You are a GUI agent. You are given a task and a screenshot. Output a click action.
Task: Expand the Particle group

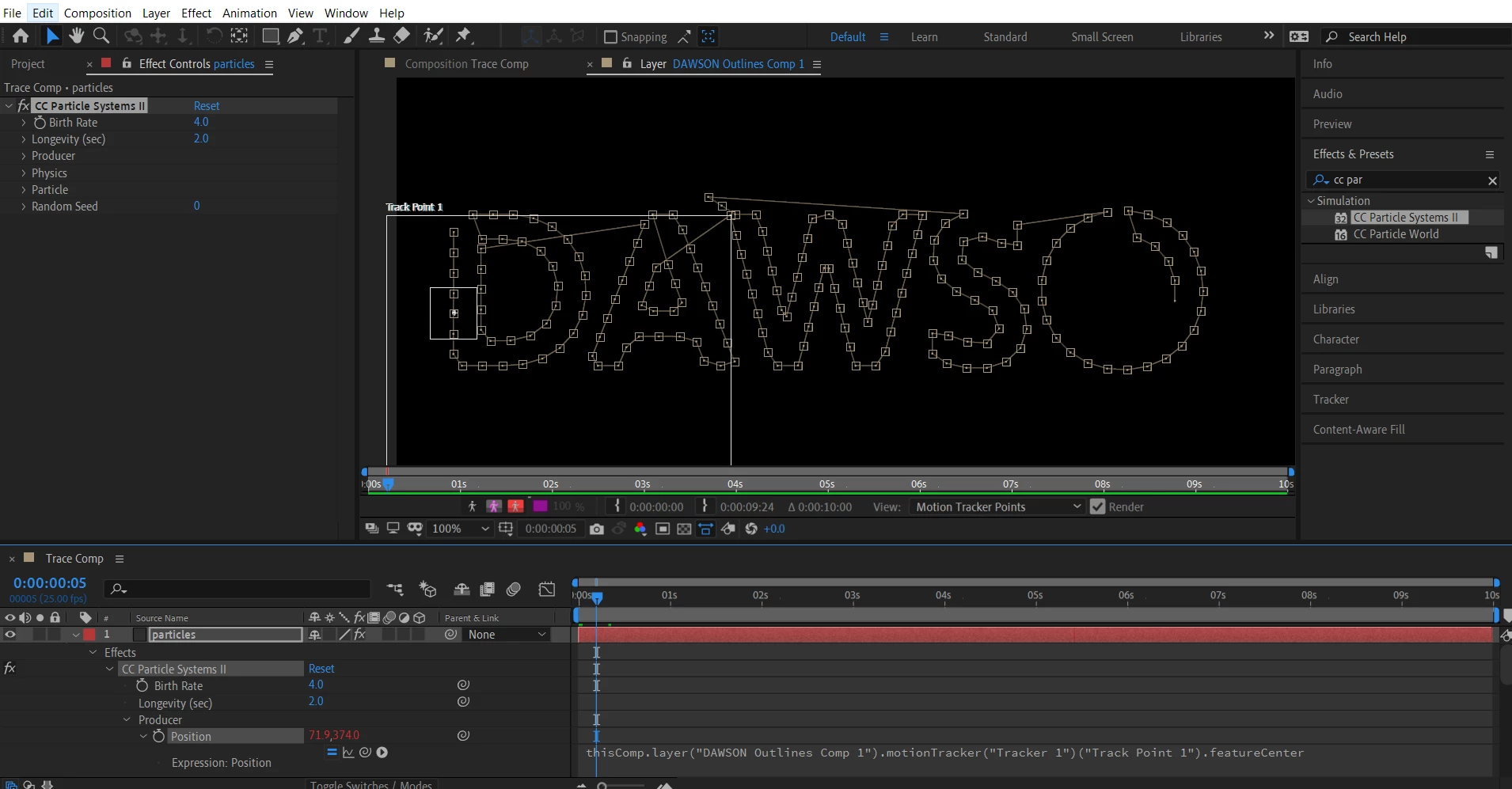24,190
